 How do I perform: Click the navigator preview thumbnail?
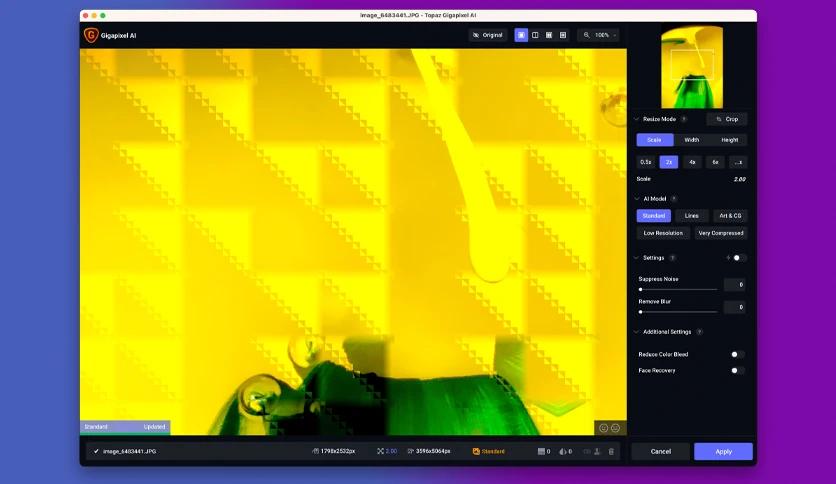point(692,67)
